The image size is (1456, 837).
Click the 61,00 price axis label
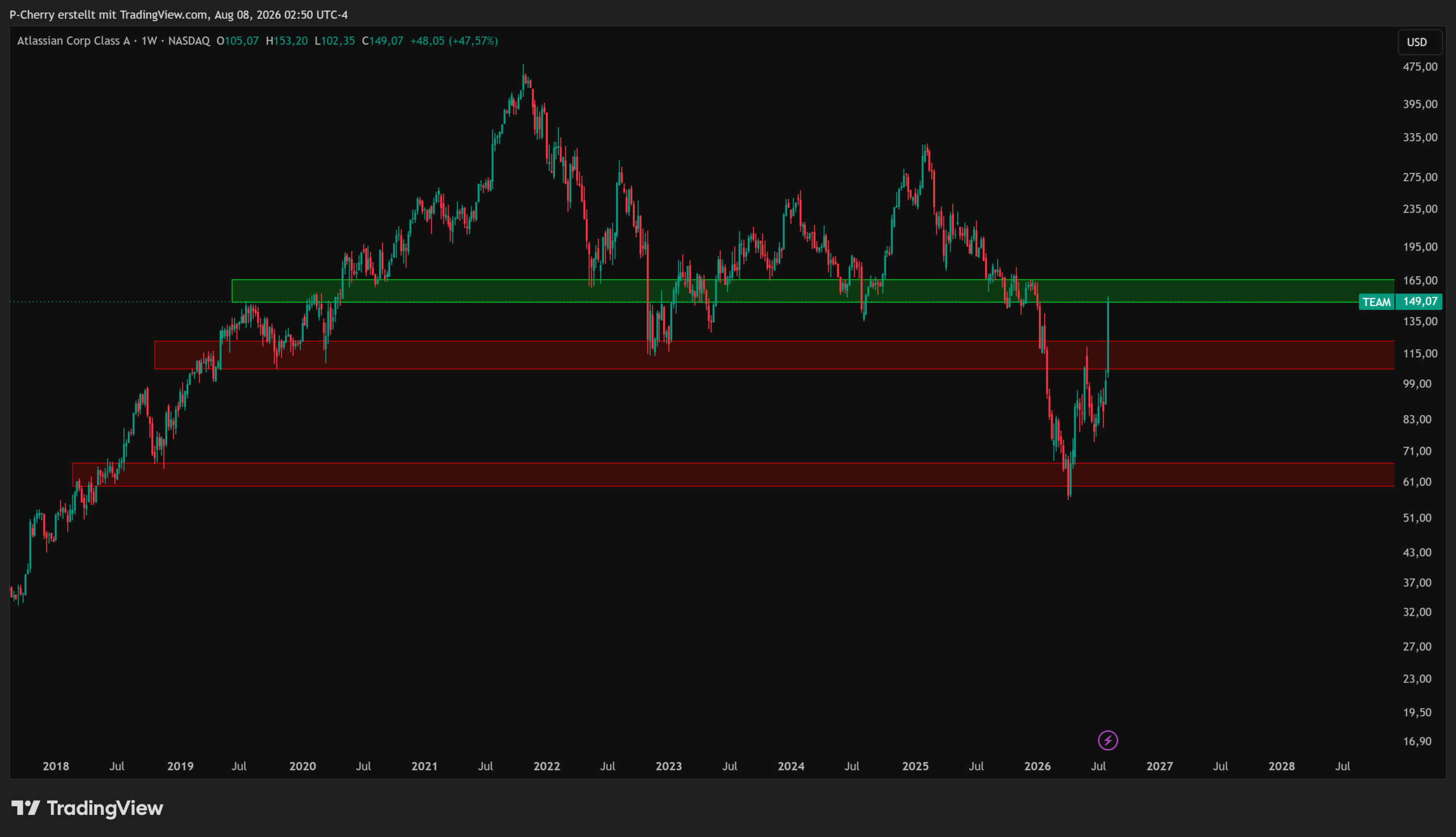point(1417,482)
